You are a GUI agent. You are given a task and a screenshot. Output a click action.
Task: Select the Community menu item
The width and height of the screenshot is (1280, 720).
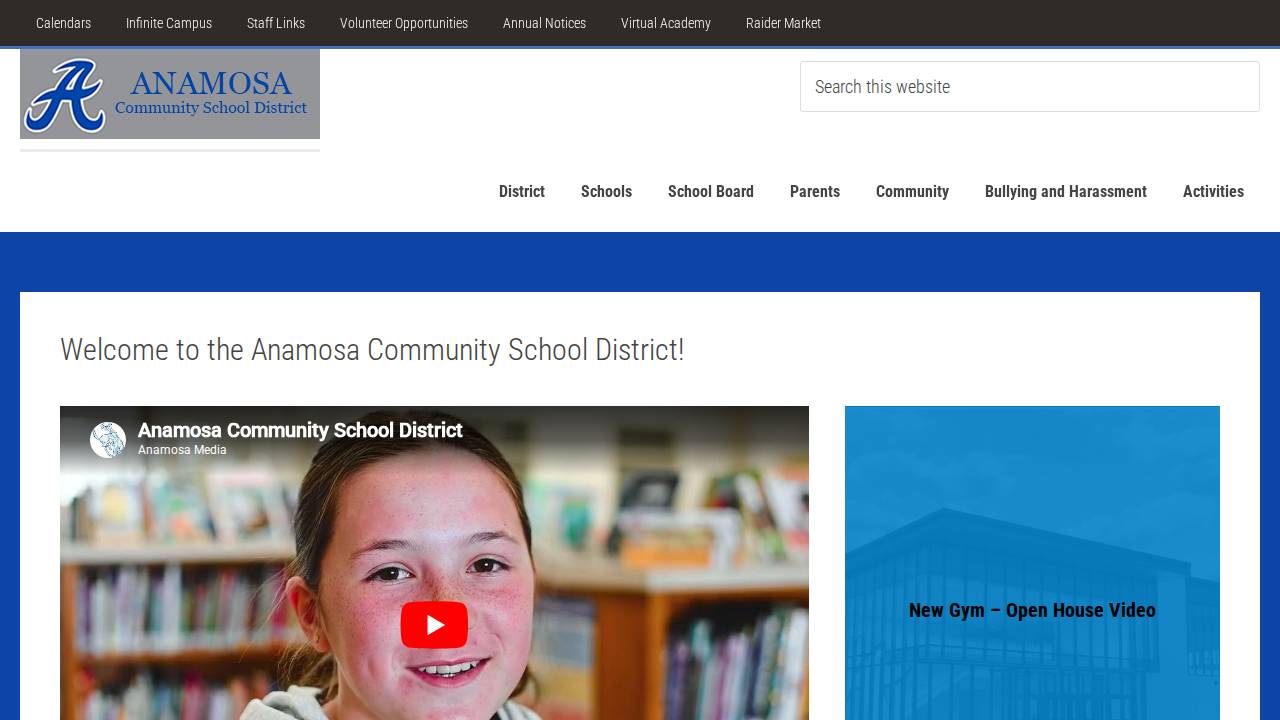coord(912,191)
